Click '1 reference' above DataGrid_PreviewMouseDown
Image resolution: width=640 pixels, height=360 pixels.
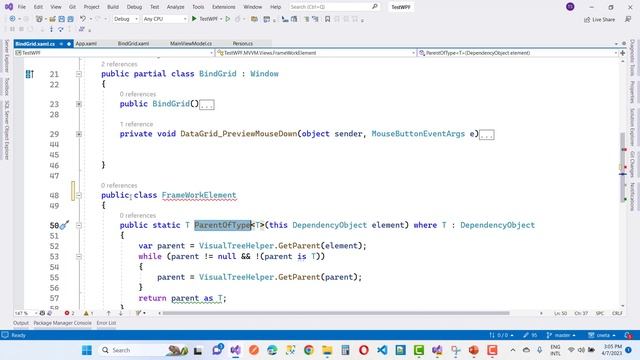click(x=136, y=124)
